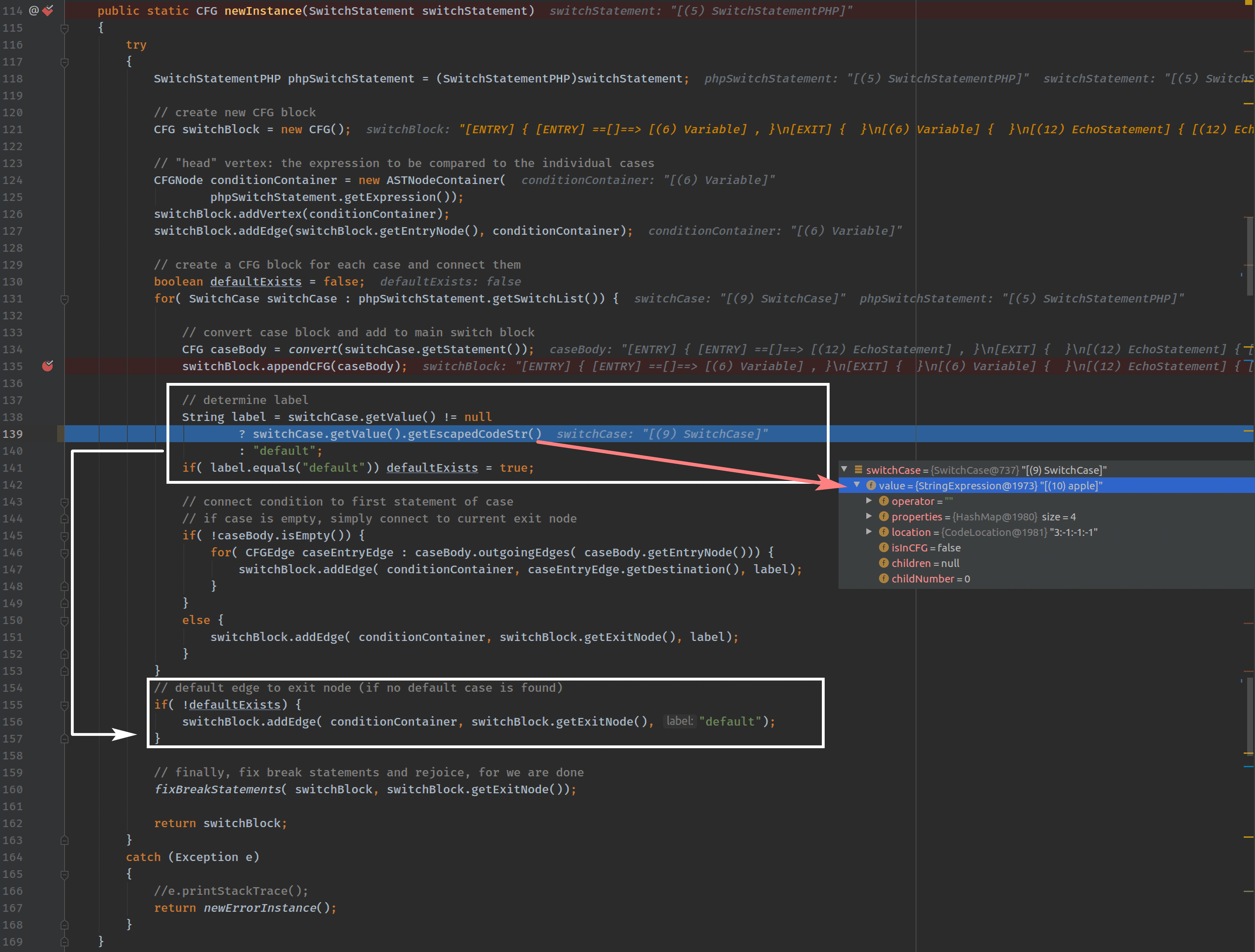Click fold end marker at line 152
Viewport: 1255px width, 952px height.
(x=65, y=654)
